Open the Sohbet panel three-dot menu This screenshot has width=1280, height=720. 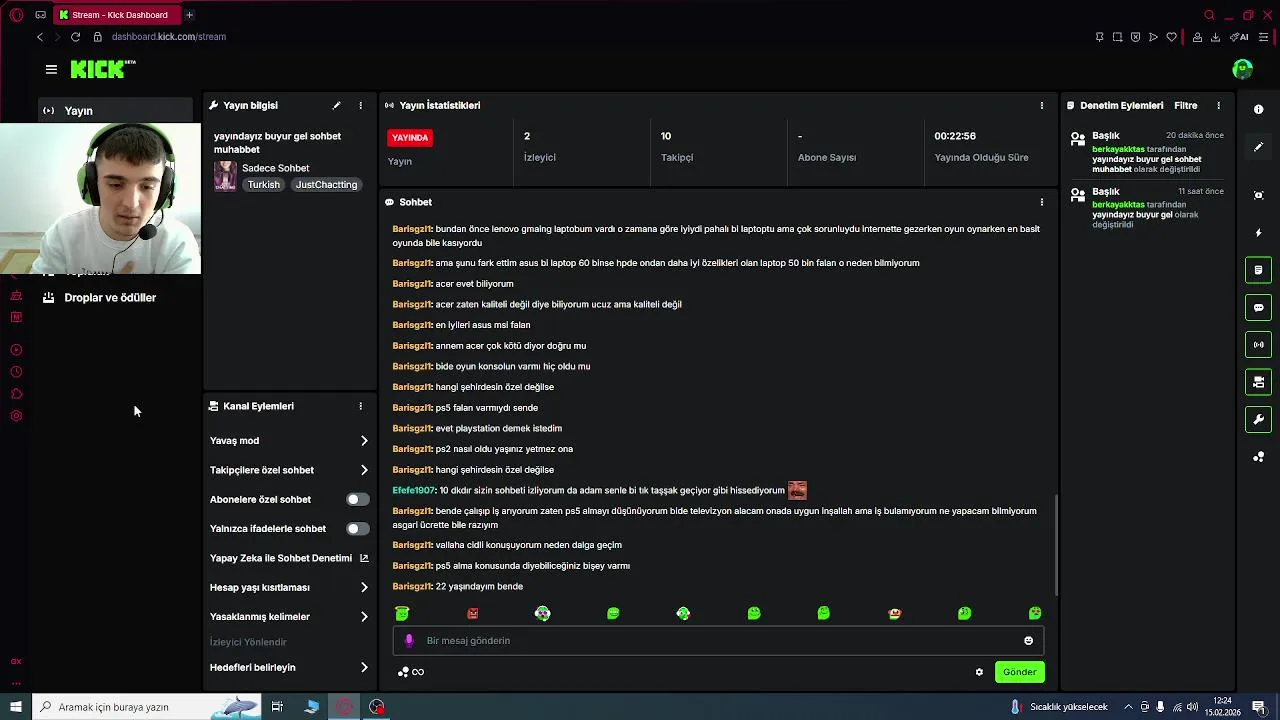(1041, 202)
